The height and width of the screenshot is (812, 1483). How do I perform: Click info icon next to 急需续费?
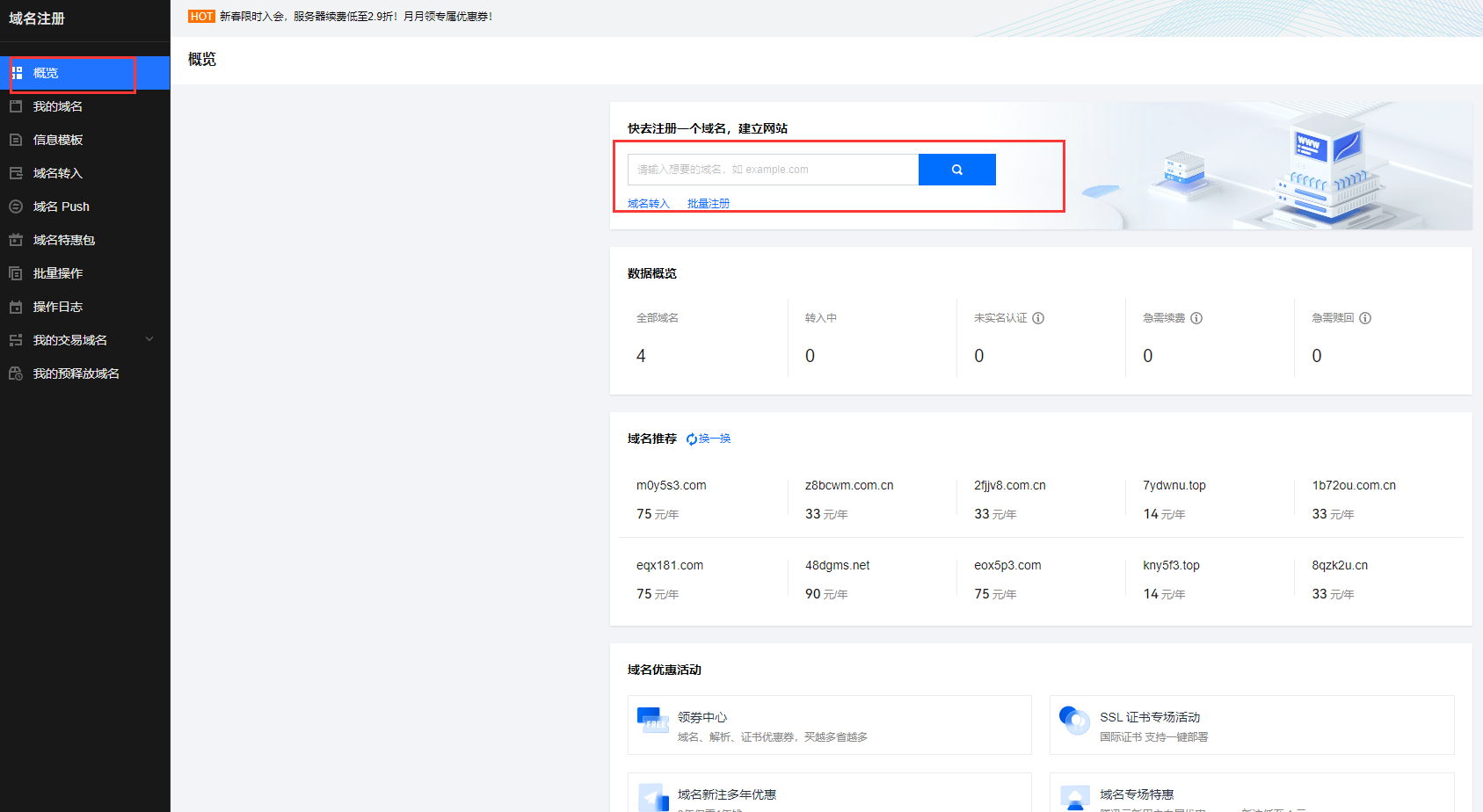tap(1196, 318)
